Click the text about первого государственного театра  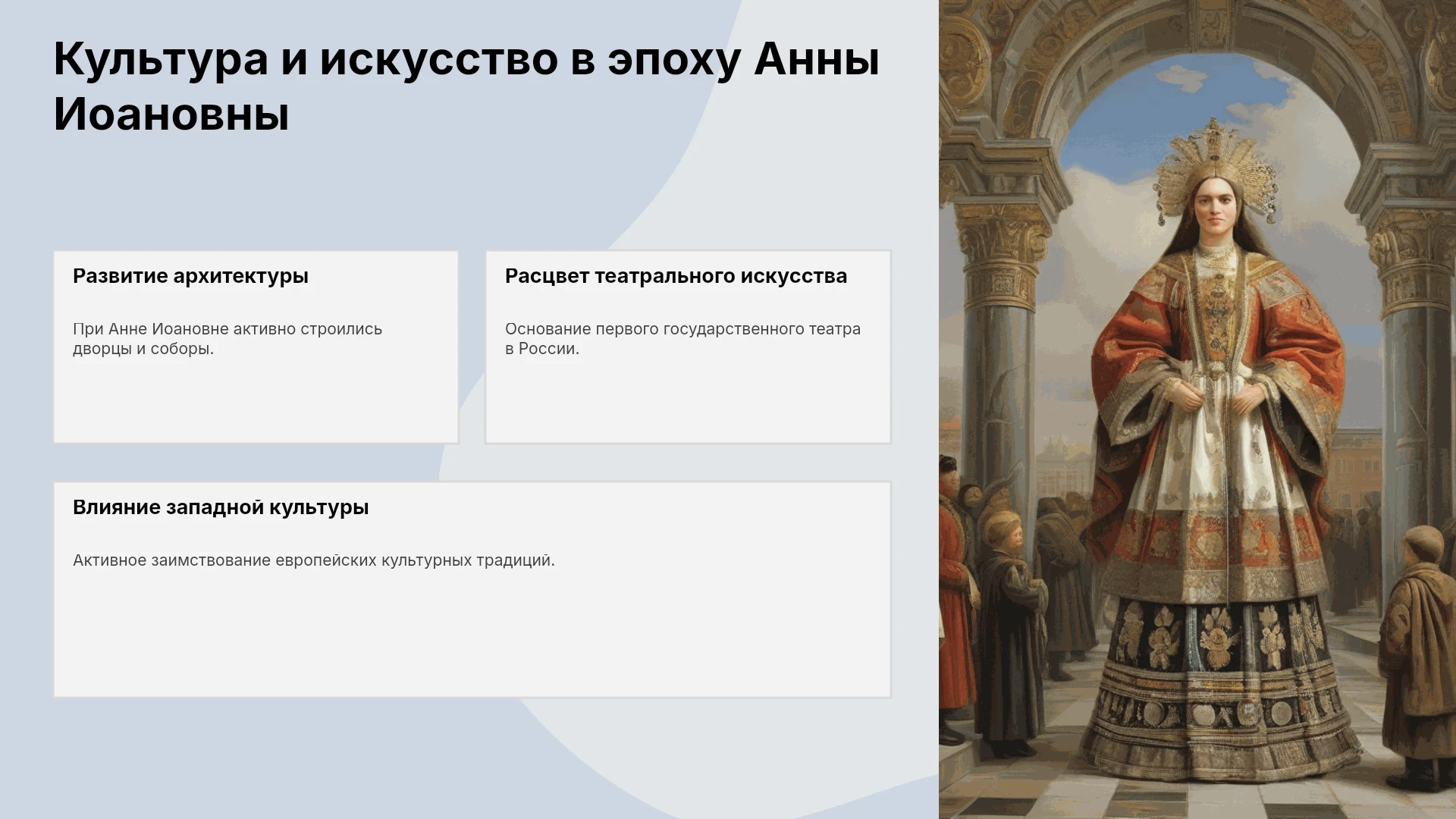tap(682, 339)
